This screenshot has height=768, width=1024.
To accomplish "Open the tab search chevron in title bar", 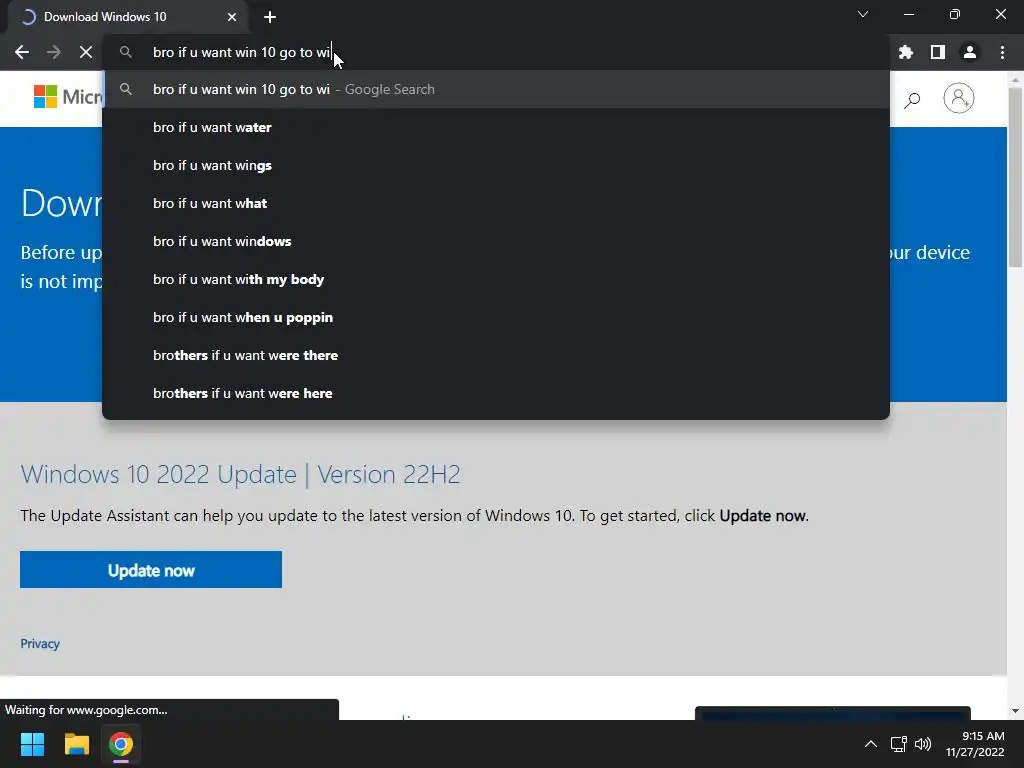I will point(863,14).
